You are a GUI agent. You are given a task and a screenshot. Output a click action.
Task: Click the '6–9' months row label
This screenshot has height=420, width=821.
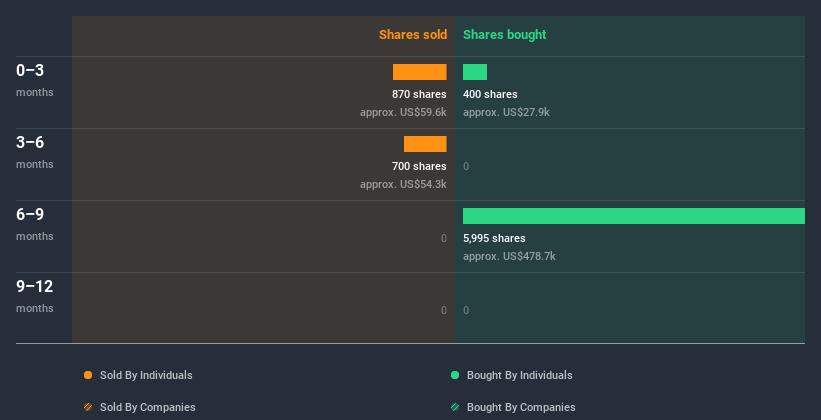(30, 214)
